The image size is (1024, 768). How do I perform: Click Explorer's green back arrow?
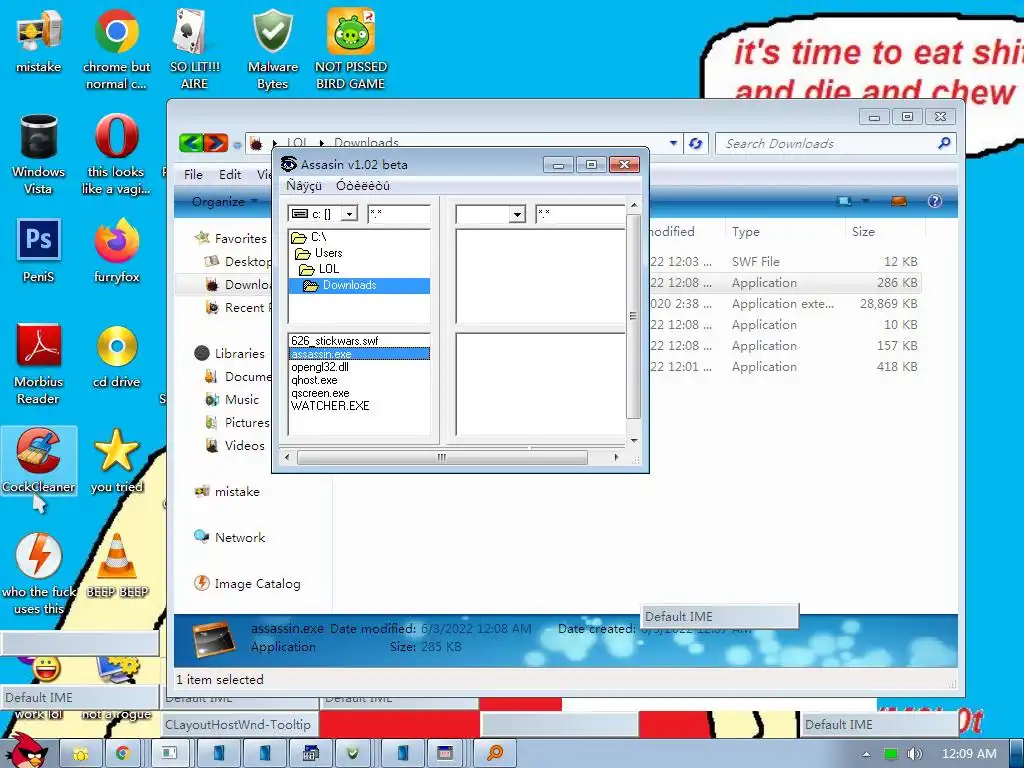[x=191, y=143]
